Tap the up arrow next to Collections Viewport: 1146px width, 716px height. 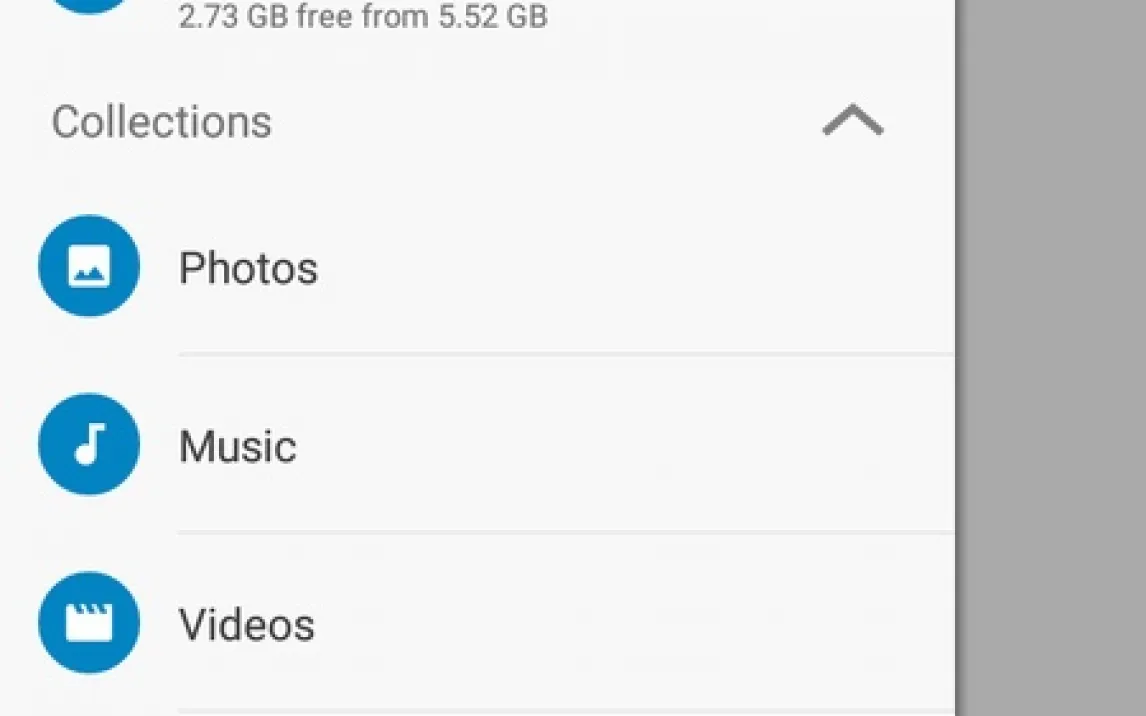852,122
